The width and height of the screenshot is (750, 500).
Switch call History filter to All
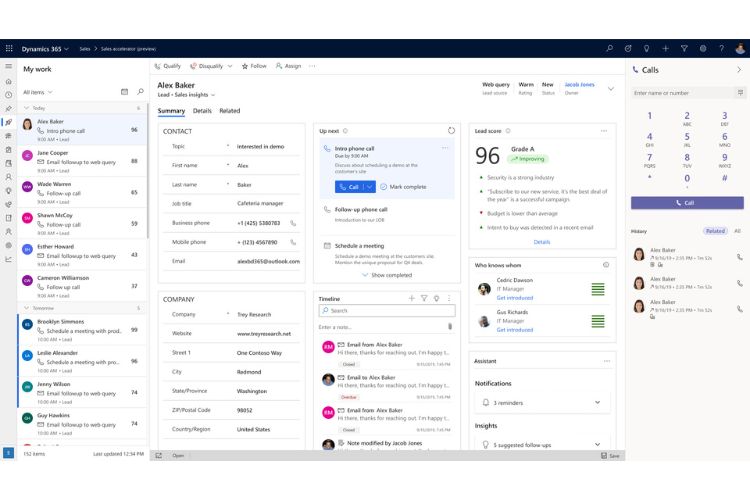(x=737, y=231)
